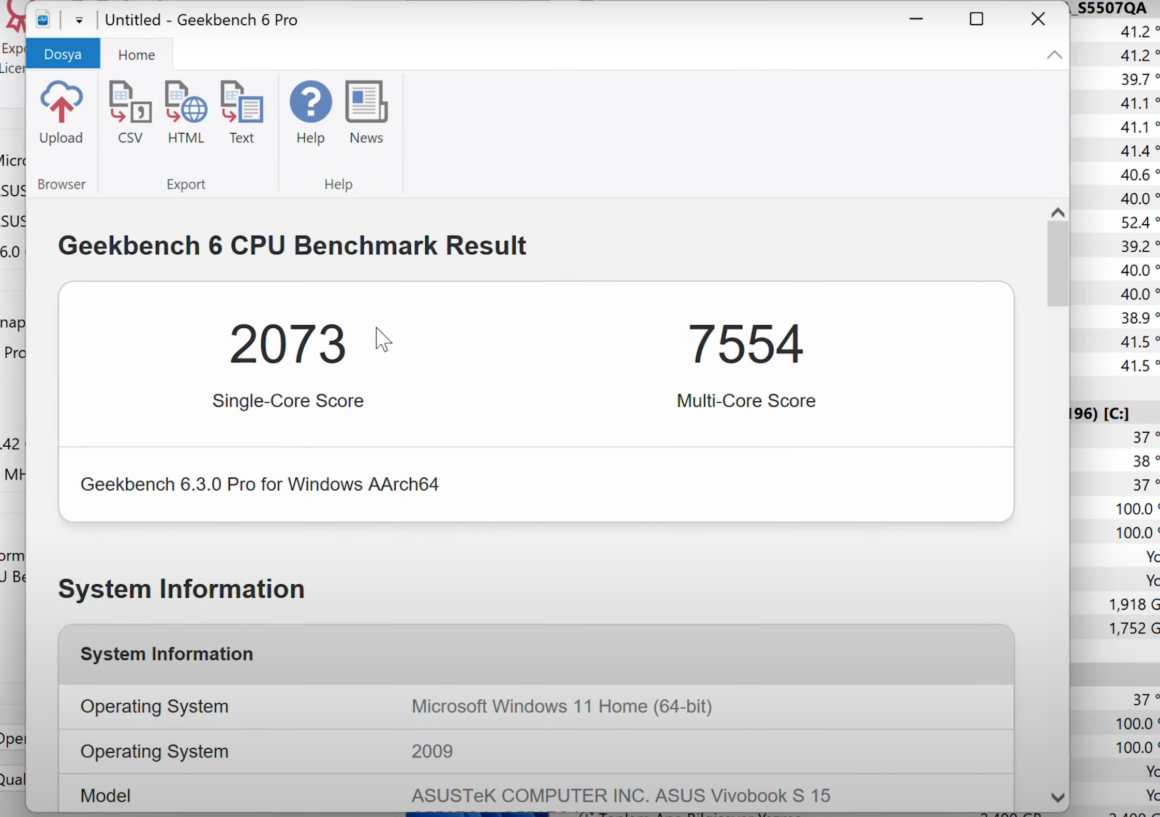Click the vertical scrollbar thumb
Viewport: 1160px width, 817px height.
pos(1058,263)
